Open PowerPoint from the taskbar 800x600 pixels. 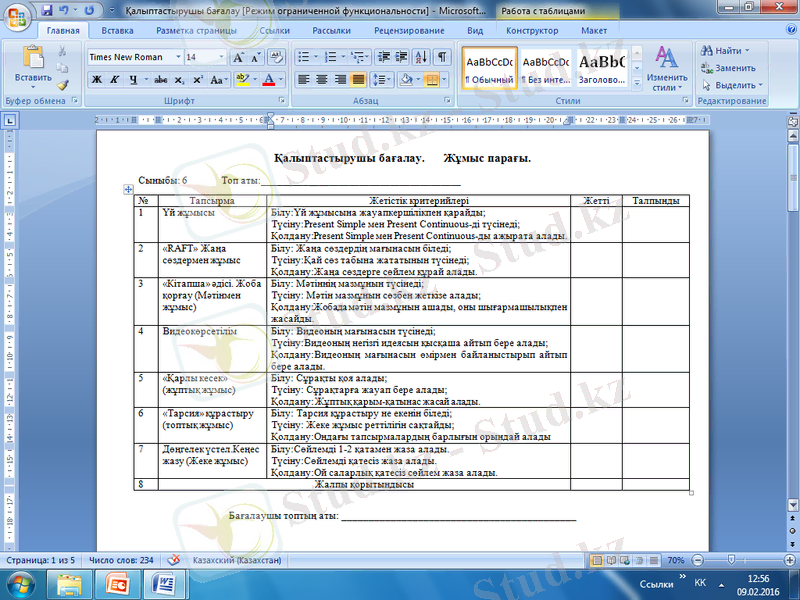pos(116,584)
